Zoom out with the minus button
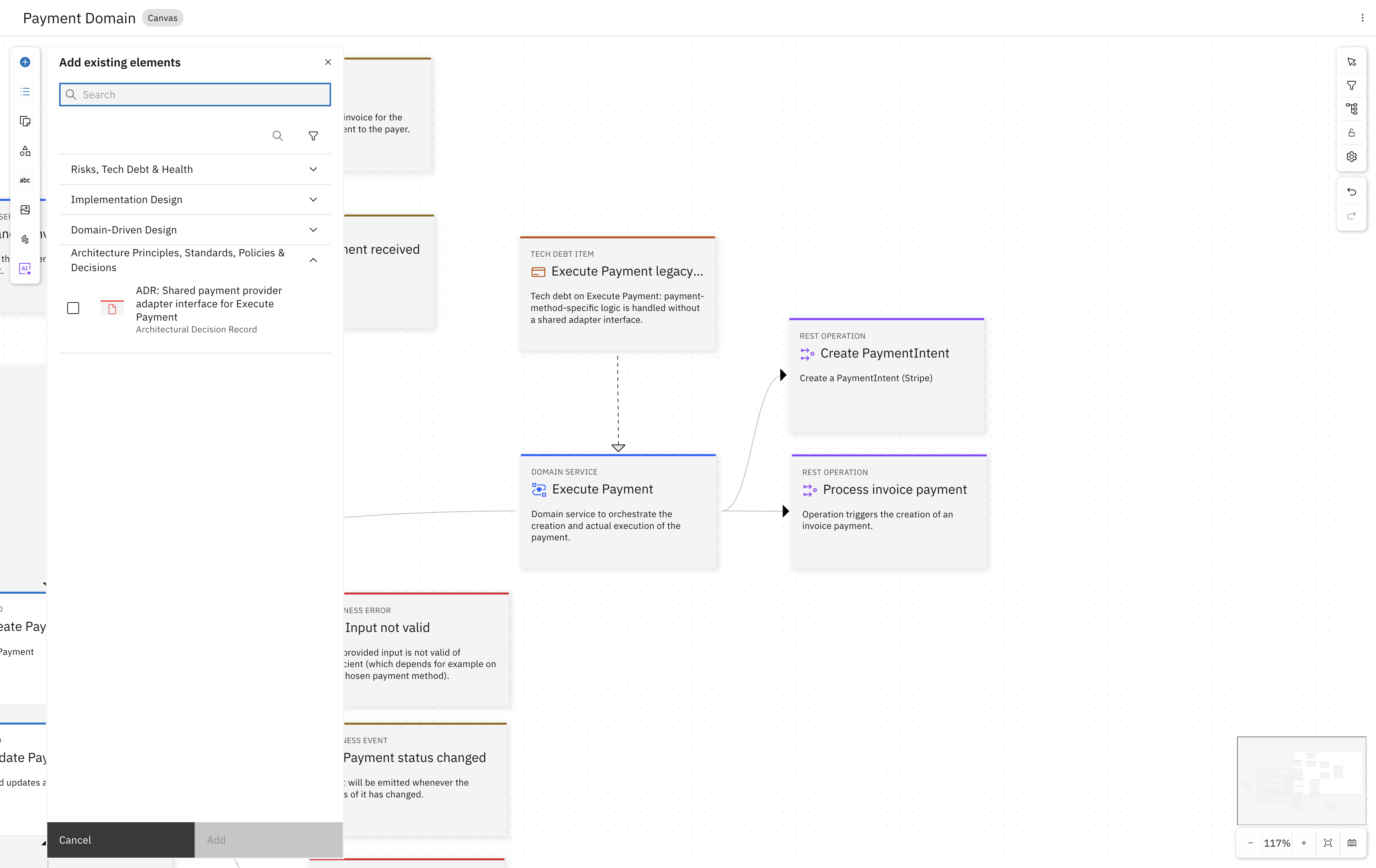Image resolution: width=1376 pixels, height=868 pixels. (1250, 843)
